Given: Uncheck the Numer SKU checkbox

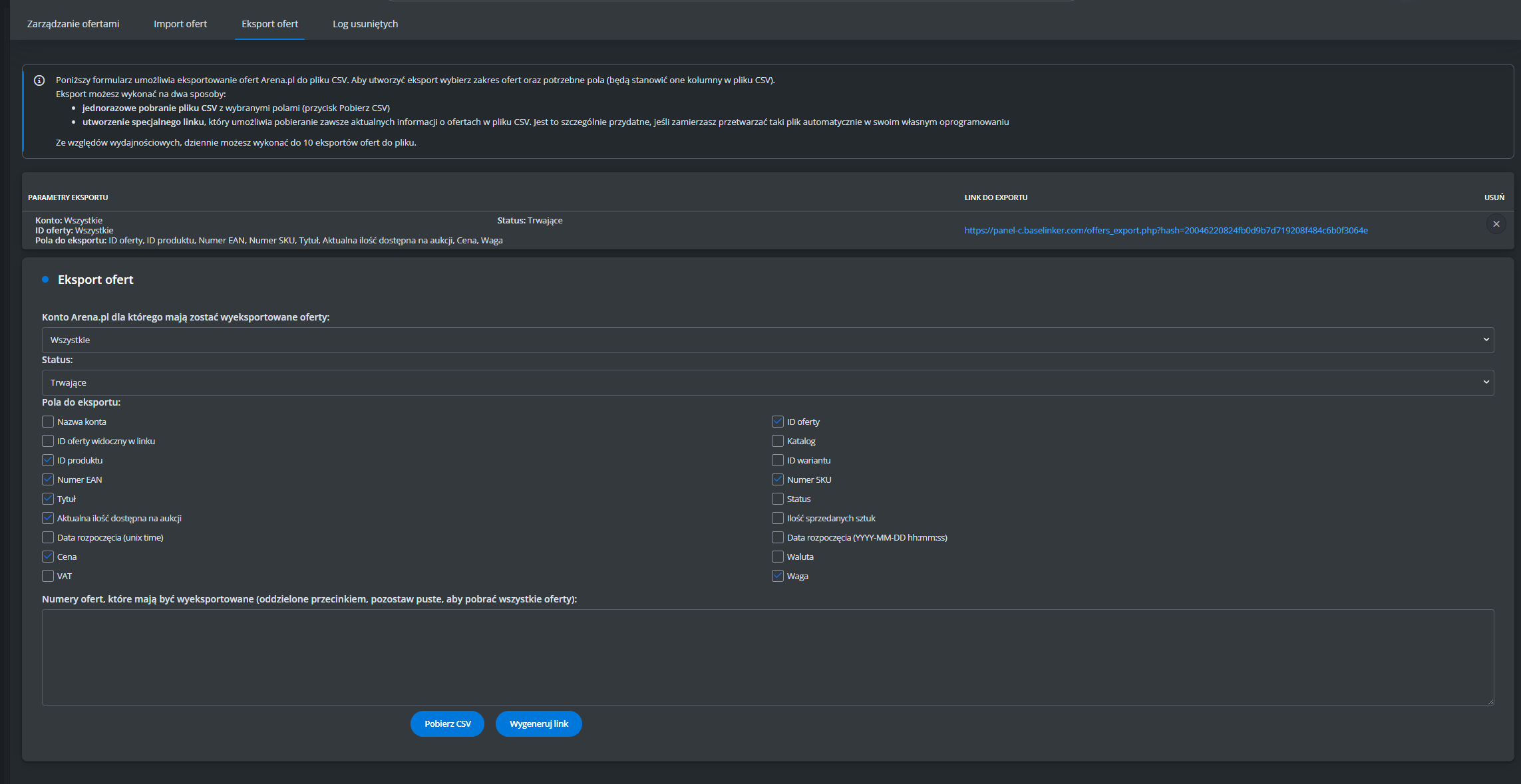Looking at the screenshot, I should (778, 479).
